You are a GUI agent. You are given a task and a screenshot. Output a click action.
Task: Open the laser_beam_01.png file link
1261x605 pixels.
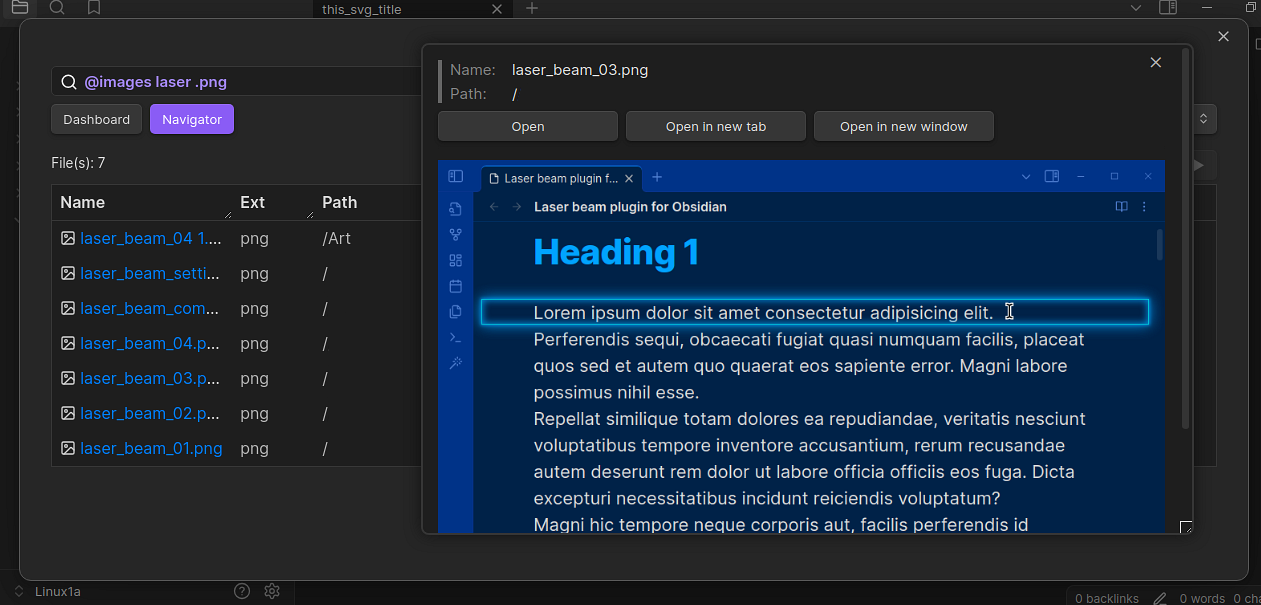(151, 448)
